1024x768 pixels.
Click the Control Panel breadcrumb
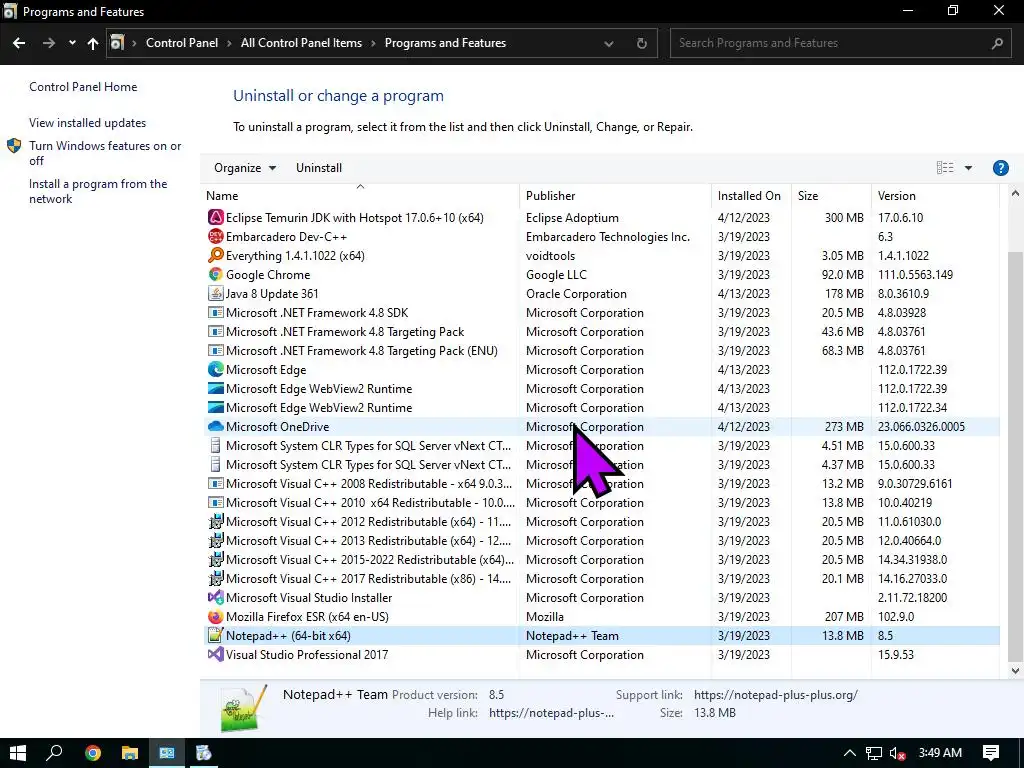point(182,43)
